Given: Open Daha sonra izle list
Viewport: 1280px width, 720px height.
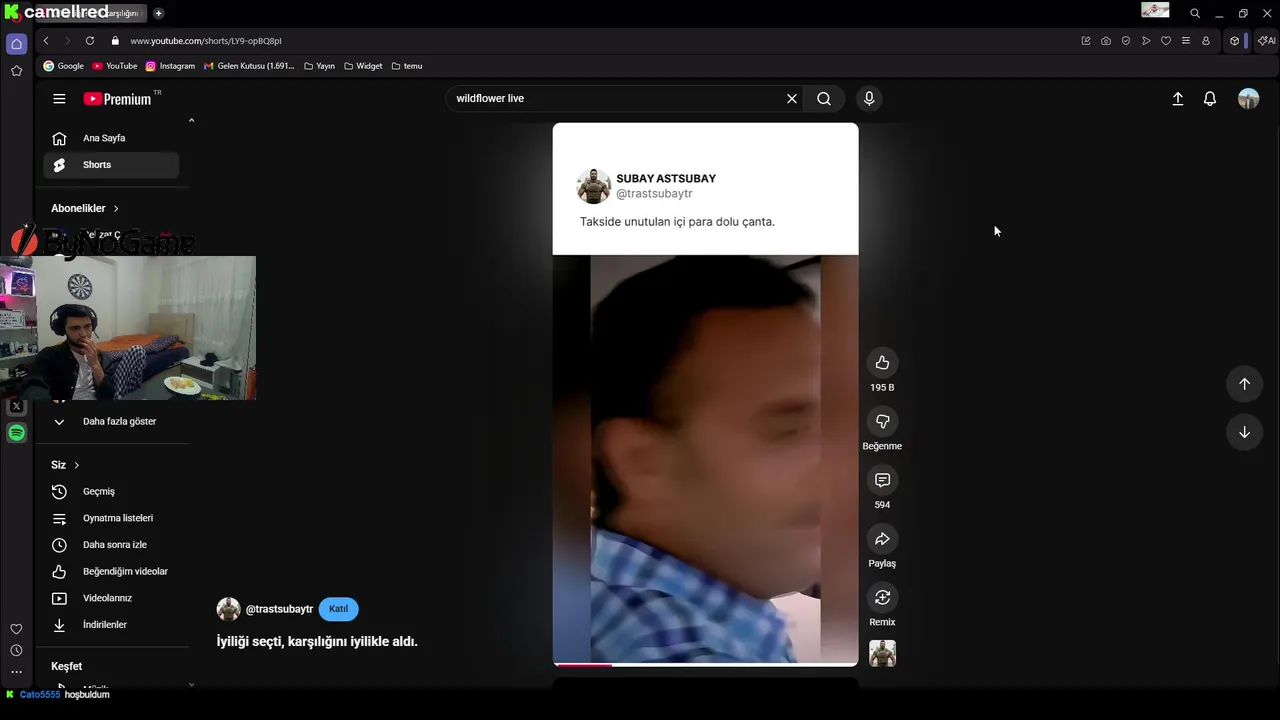Looking at the screenshot, I should coord(111,545).
